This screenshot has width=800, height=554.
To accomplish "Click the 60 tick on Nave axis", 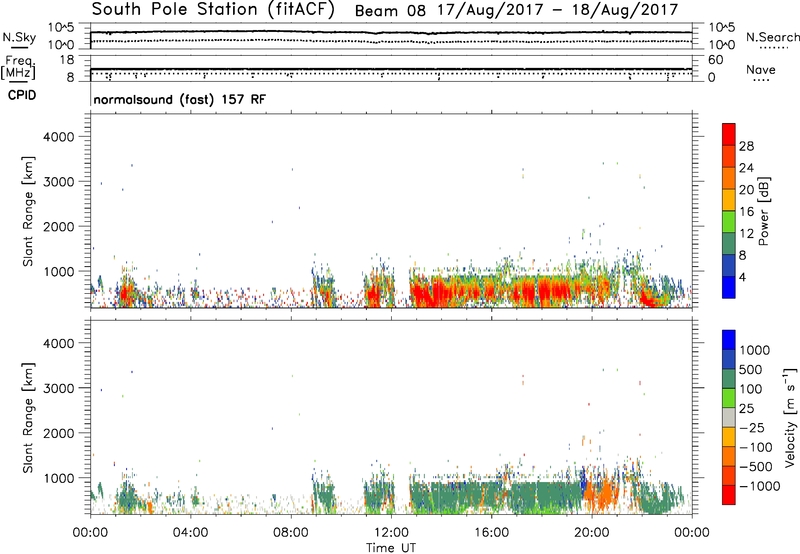I will [x=715, y=60].
